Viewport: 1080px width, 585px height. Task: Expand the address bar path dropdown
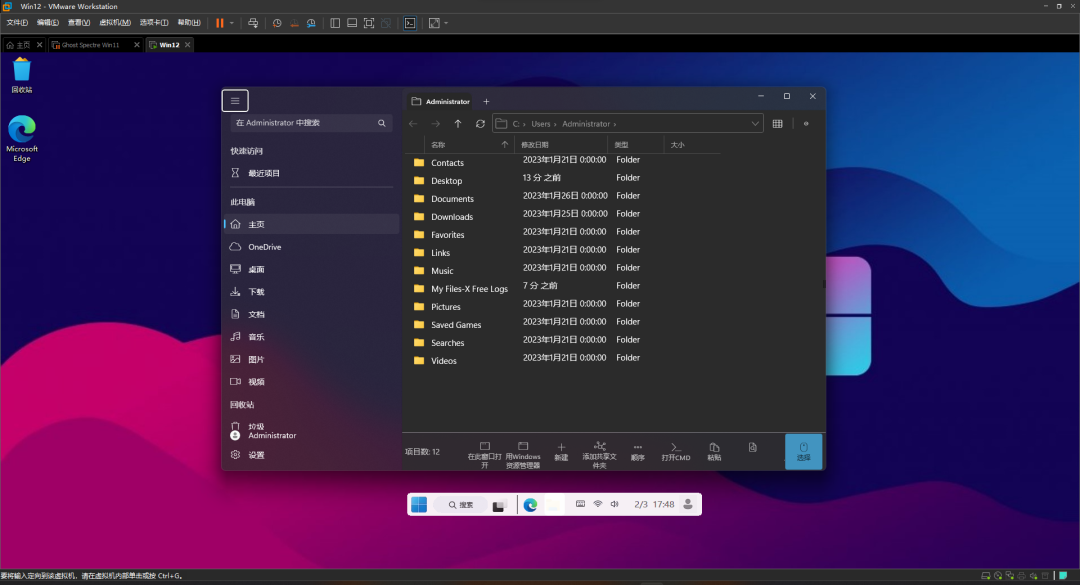pyautogui.click(x=755, y=123)
